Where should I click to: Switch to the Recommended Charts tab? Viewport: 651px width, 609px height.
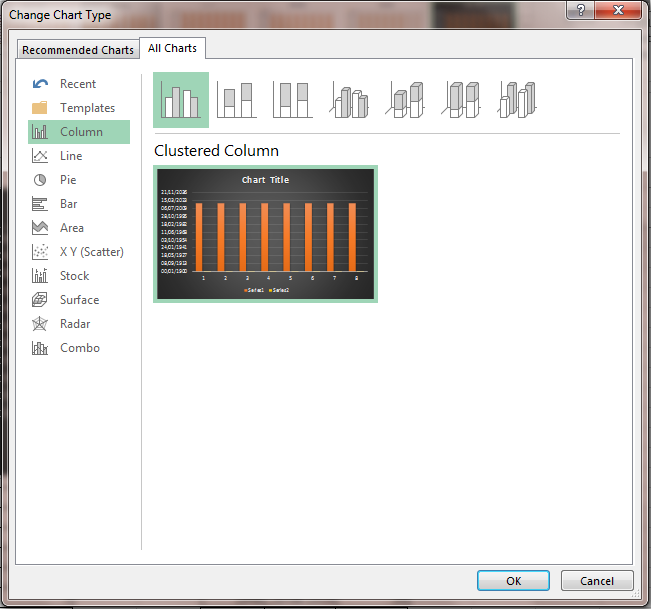pyautogui.click(x=78, y=50)
